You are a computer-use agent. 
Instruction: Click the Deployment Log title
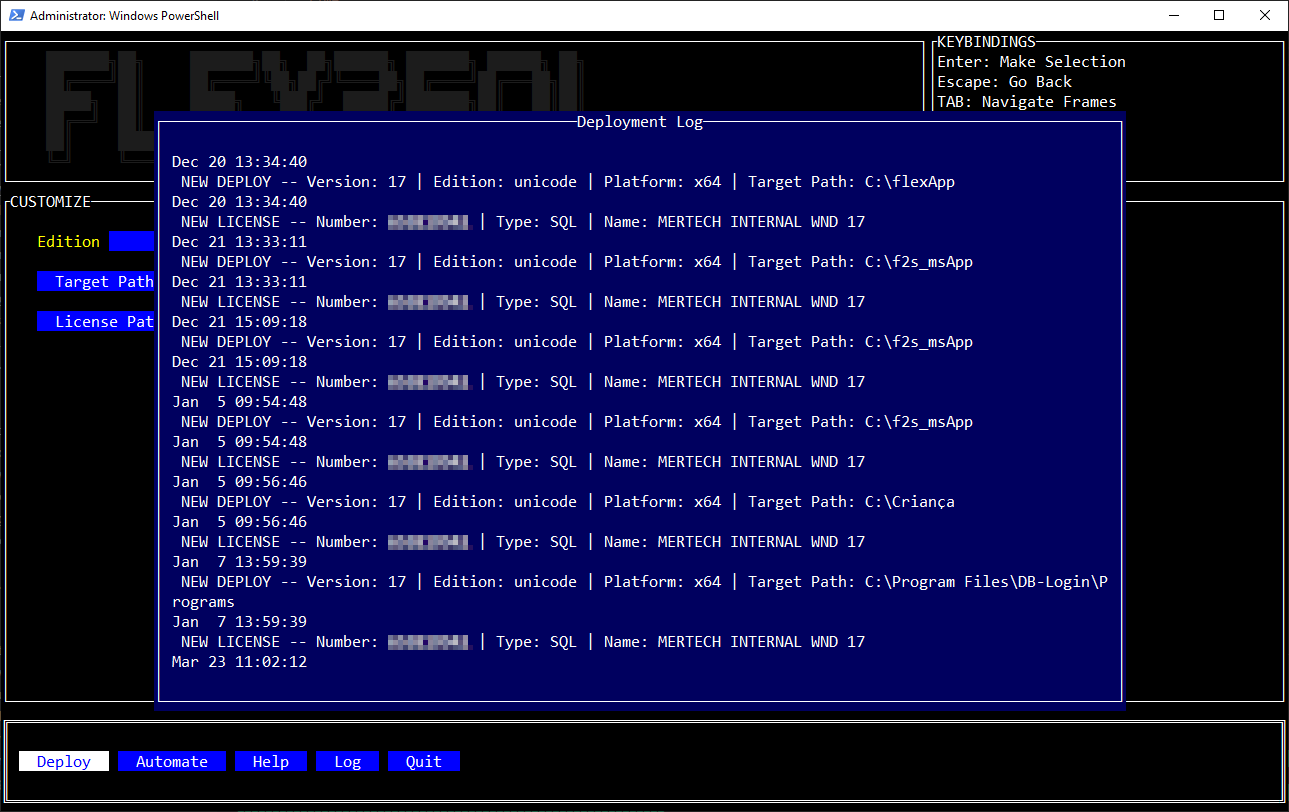[x=640, y=122]
